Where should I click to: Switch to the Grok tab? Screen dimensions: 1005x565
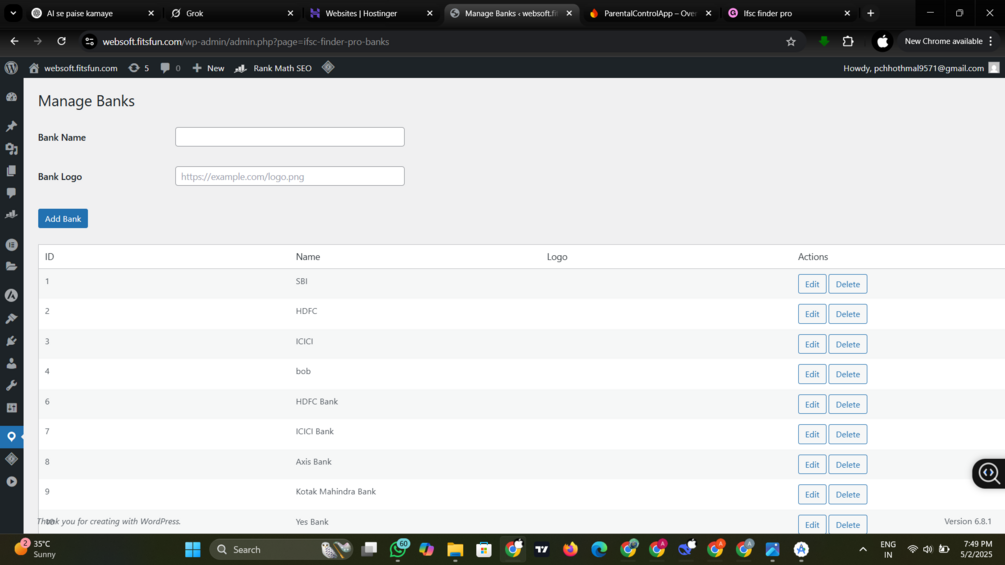pyautogui.click(x=233, y=13)
